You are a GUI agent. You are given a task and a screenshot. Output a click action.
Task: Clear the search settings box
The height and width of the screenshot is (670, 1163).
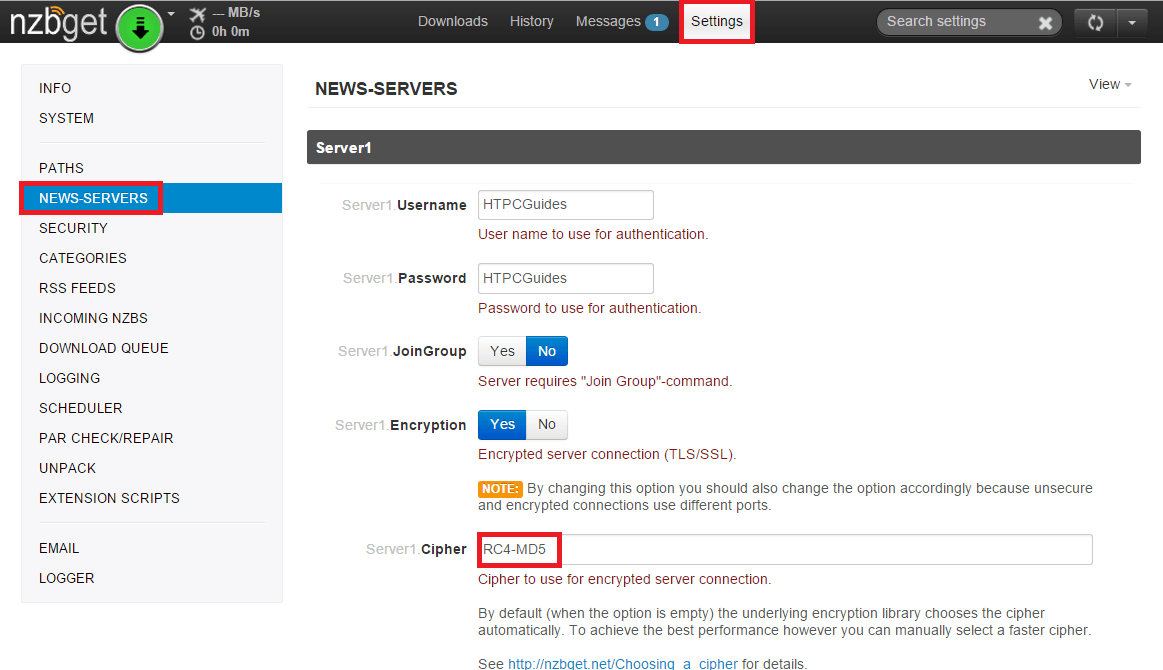1045,23
